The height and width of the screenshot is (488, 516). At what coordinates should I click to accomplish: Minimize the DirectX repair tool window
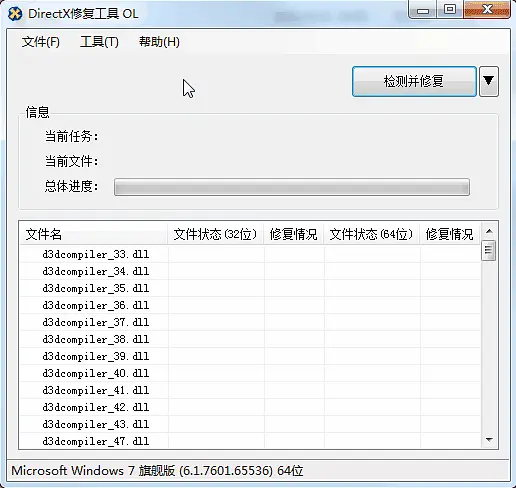(423, 10)
